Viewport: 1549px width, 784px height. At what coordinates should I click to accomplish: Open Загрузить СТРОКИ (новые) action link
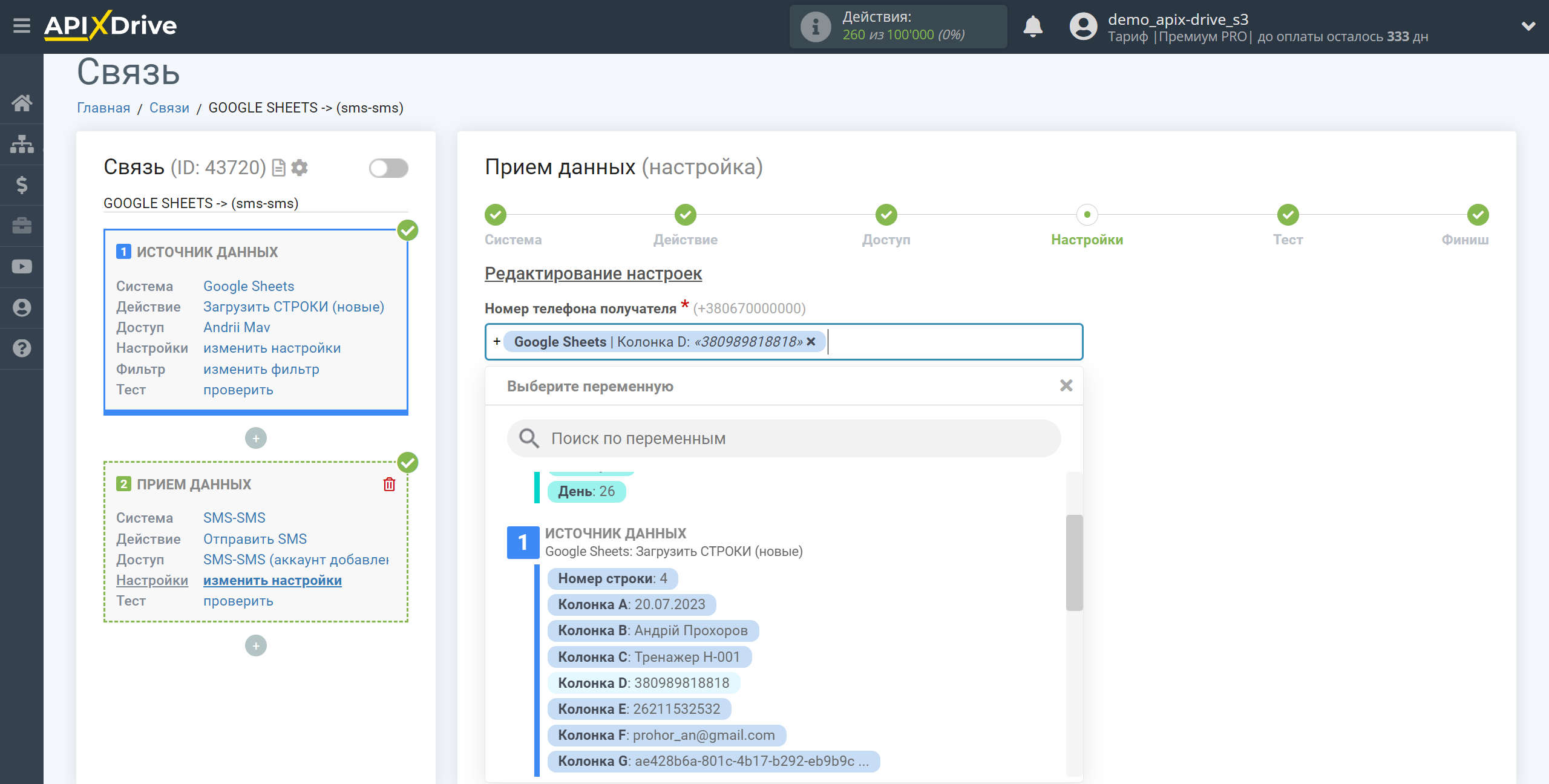click(294, 307)
